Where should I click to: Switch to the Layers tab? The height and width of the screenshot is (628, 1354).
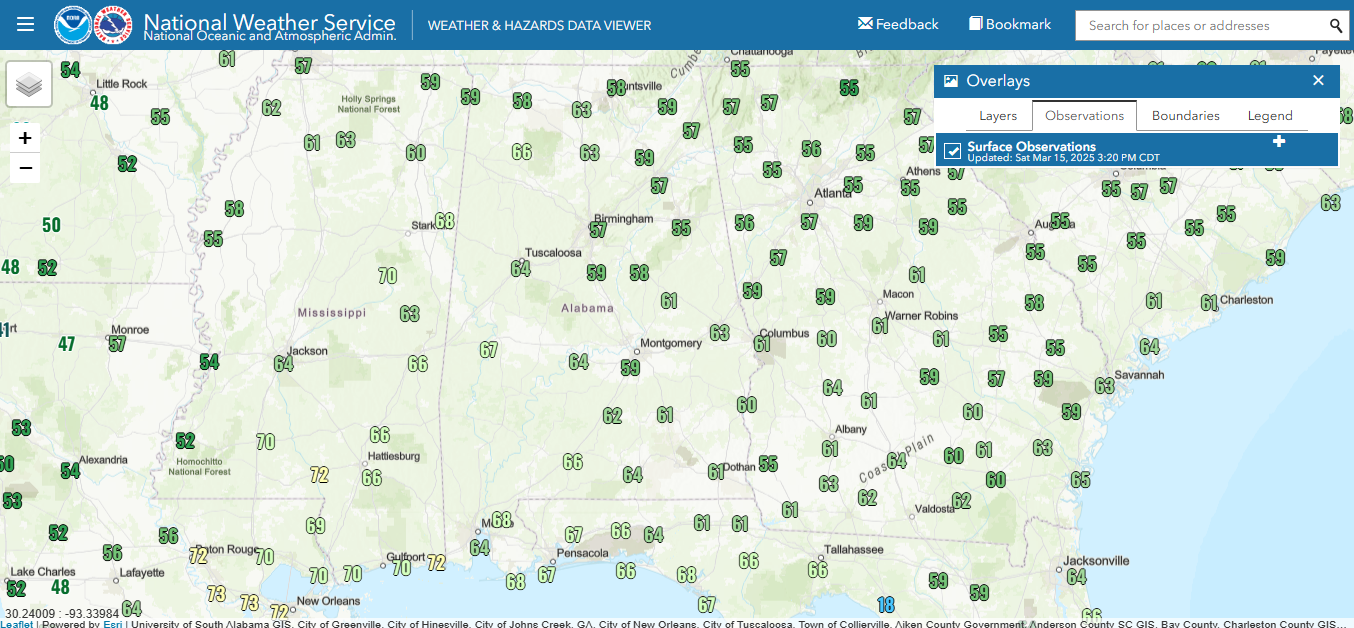[997, 116]
